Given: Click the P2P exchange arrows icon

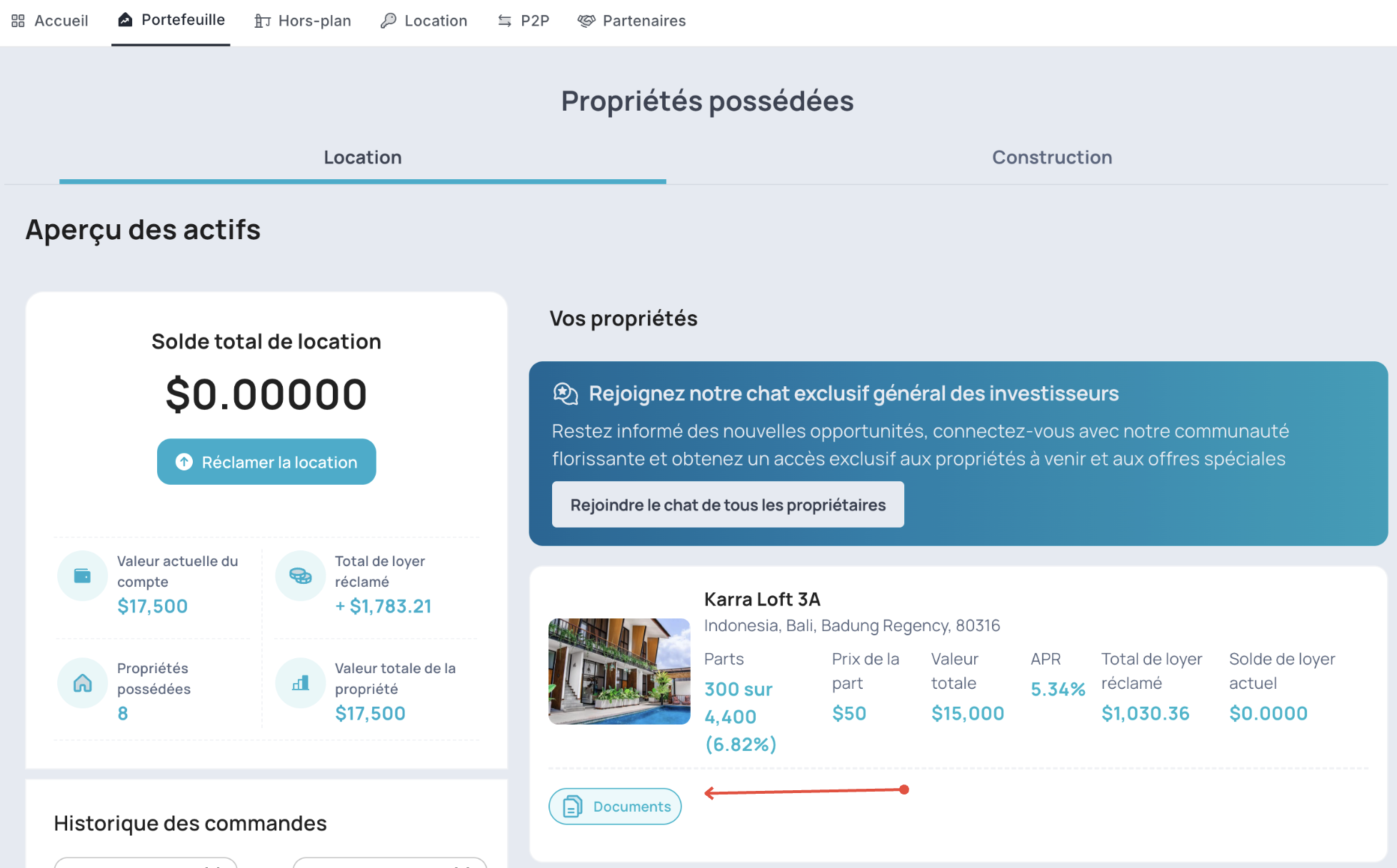Looking at the screenshot, I should coord(504,21).
